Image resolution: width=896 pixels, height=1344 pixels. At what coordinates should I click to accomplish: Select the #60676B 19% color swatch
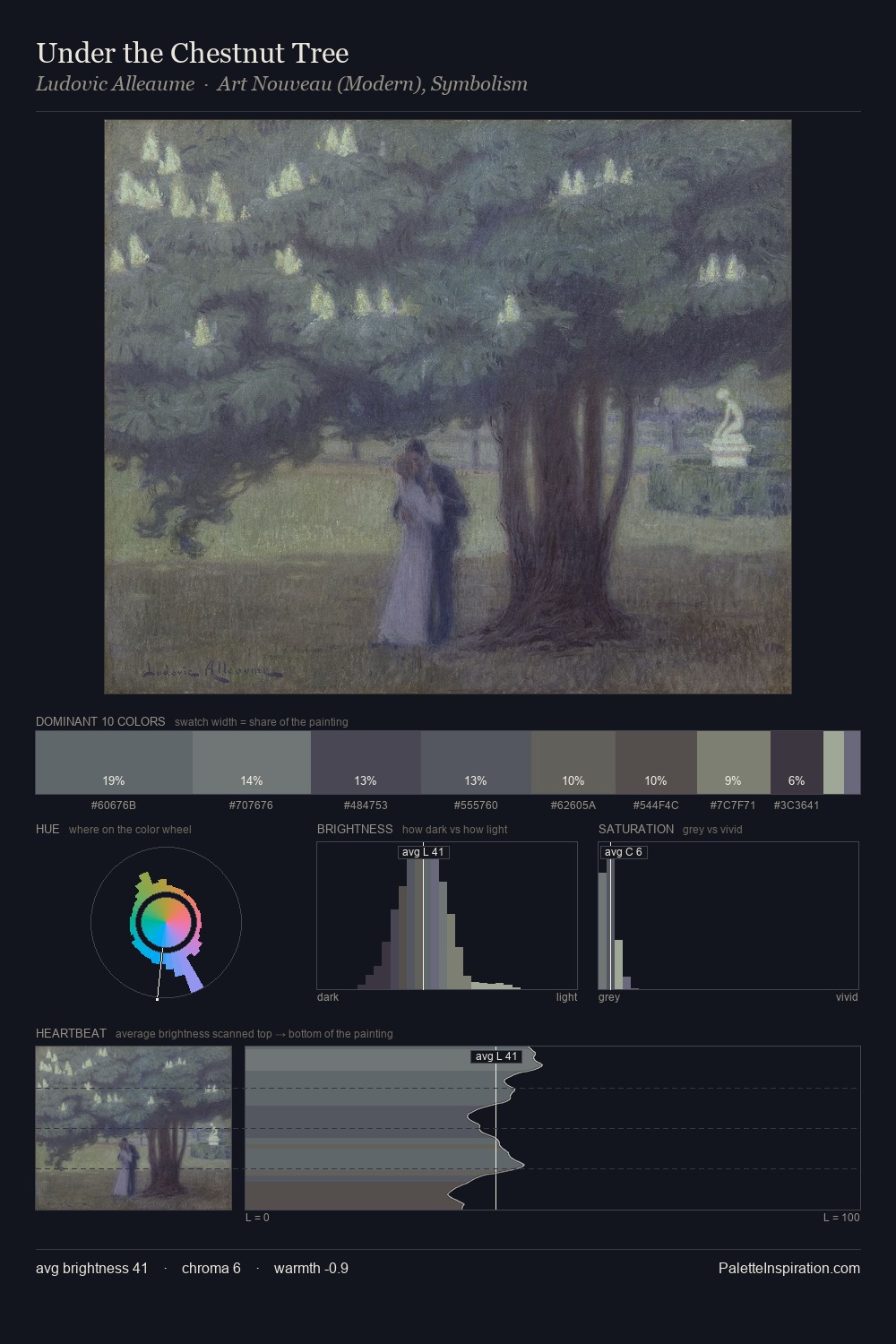click(x=114, y=762)
